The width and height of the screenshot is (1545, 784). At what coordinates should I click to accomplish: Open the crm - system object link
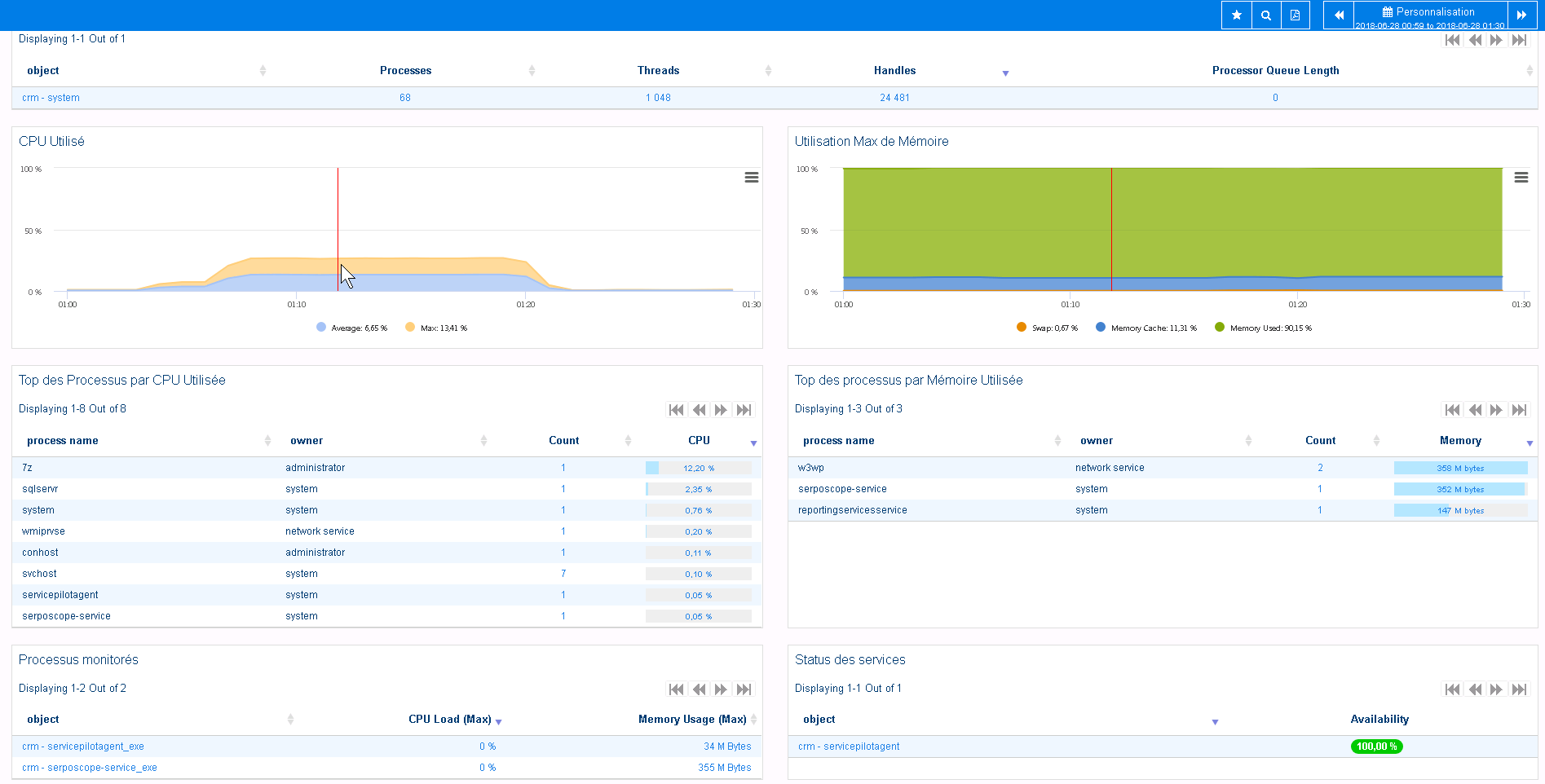[x=50, y=97]
